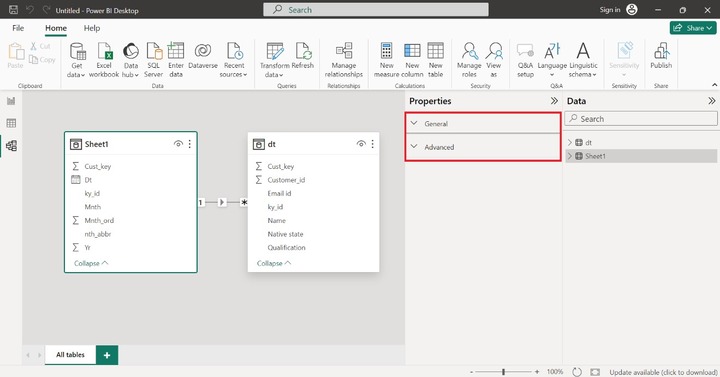
Task: Open Q&A setup
Action: pyautogui.click(x=525, y=60)
